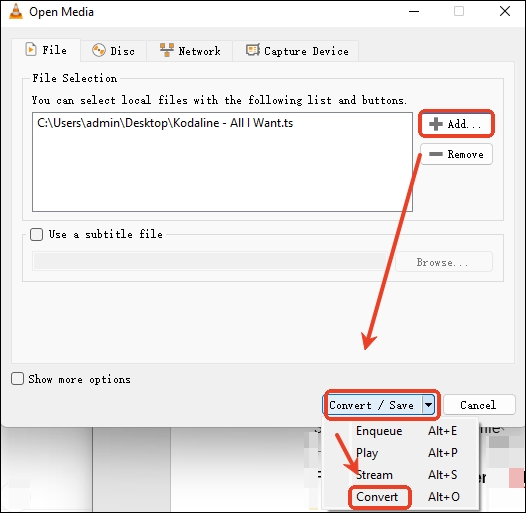
Task: Switch to the Network tab
Action: (x=190, y=51)
